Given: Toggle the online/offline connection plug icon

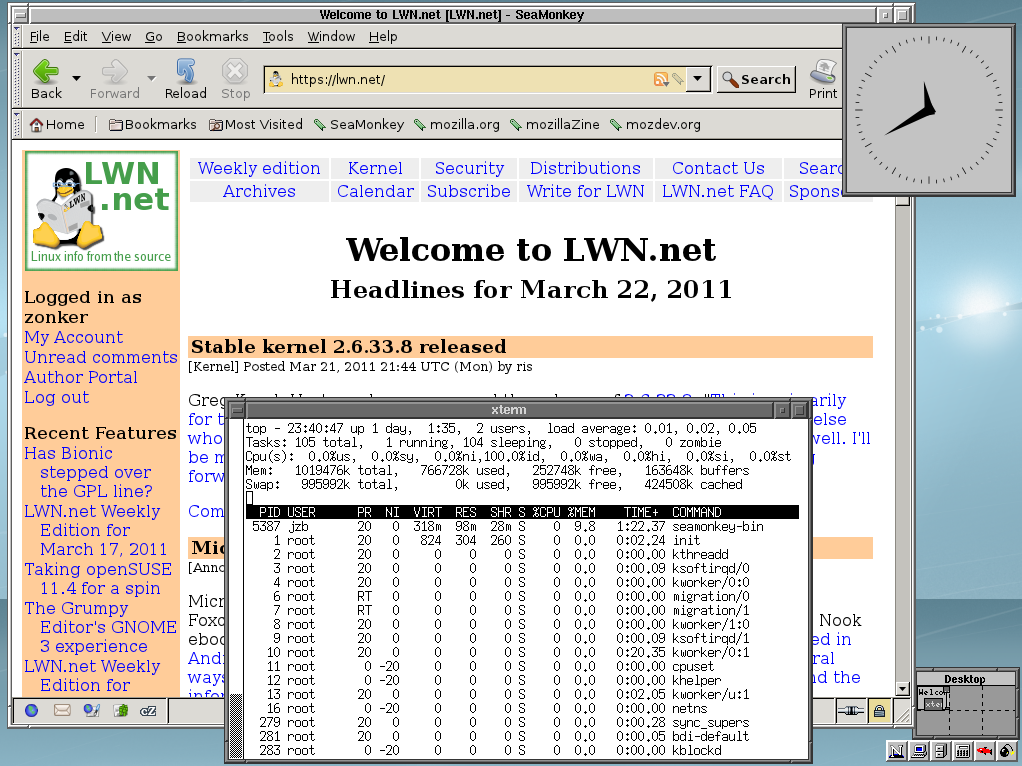Looking at the screenshot, I should 850,711.
